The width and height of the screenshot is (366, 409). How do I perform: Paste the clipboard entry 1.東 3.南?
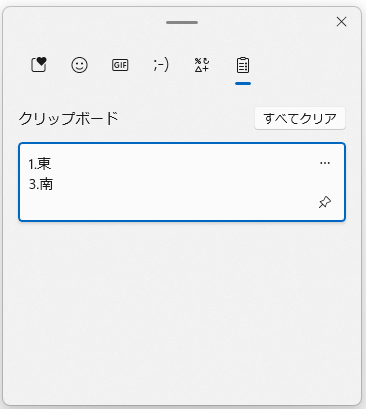182,182
